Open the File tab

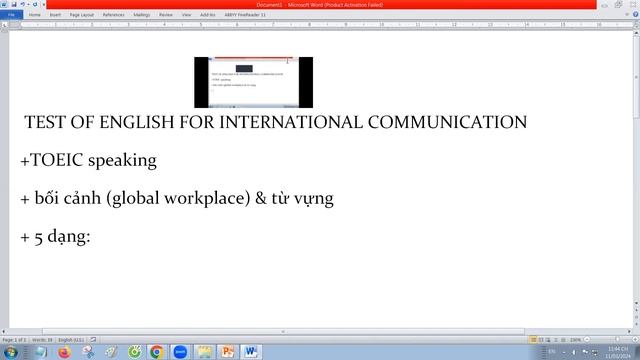[x=11, y=15]
